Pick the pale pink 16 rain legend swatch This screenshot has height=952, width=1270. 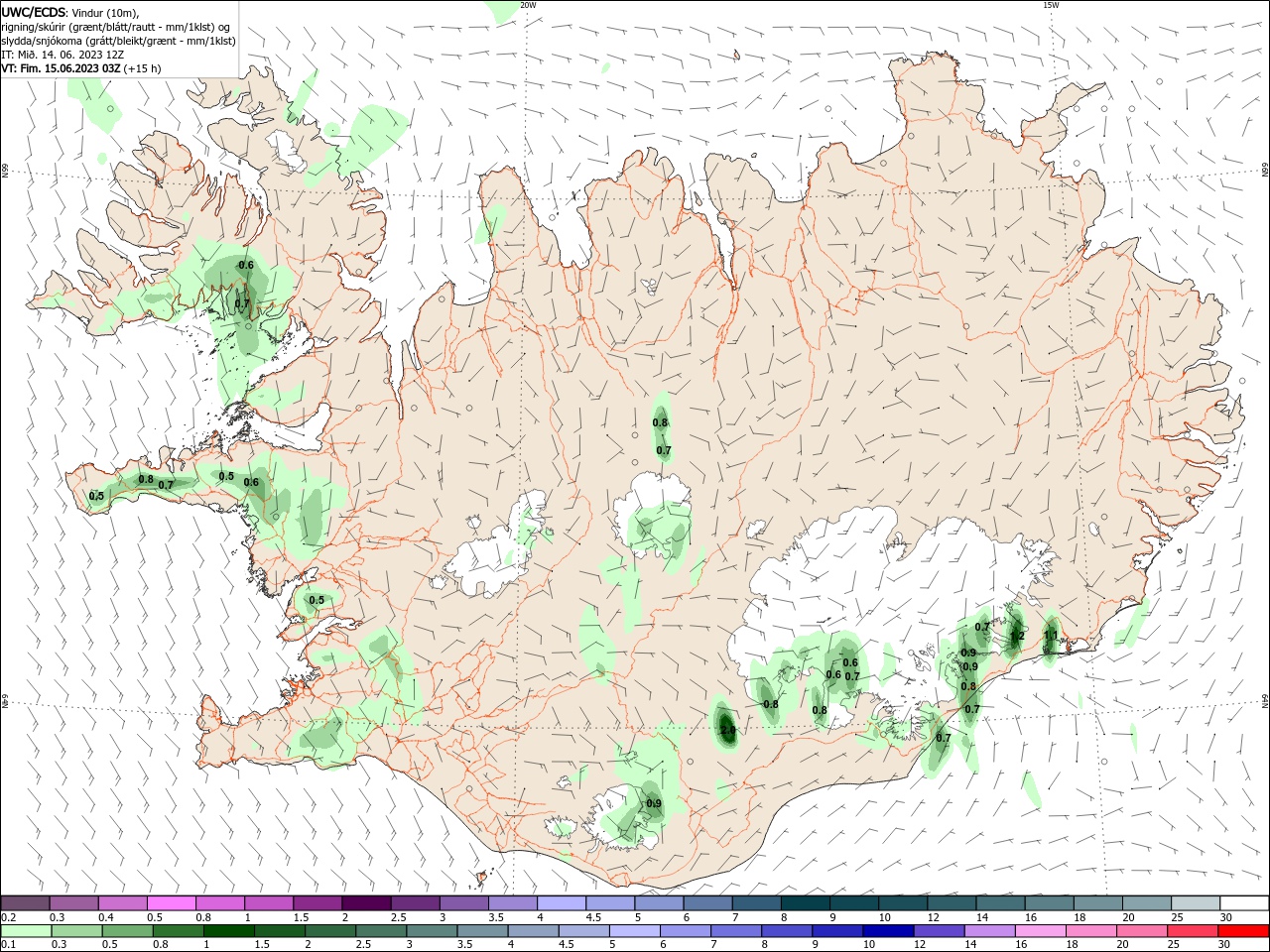pyautogui.click(x=1039, y=931)
